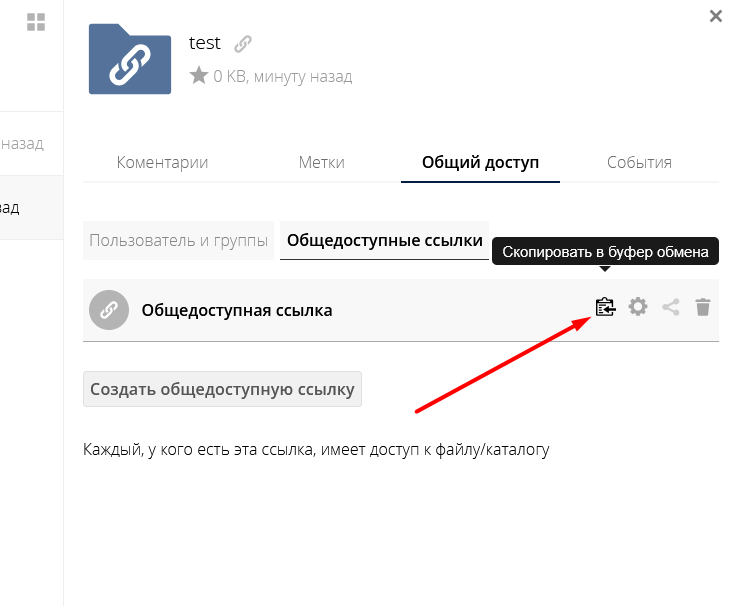This screenshot has width=737, height=606.
Task: Switch to grid view icon
Action: point(36,22)
